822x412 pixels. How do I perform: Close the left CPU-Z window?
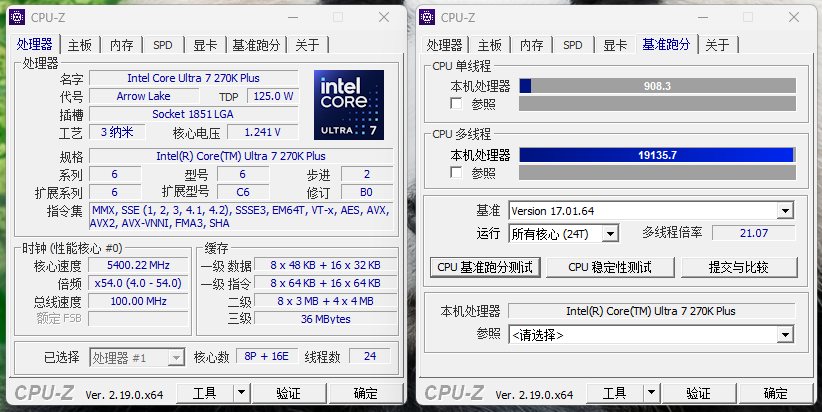tap(384, 17)
